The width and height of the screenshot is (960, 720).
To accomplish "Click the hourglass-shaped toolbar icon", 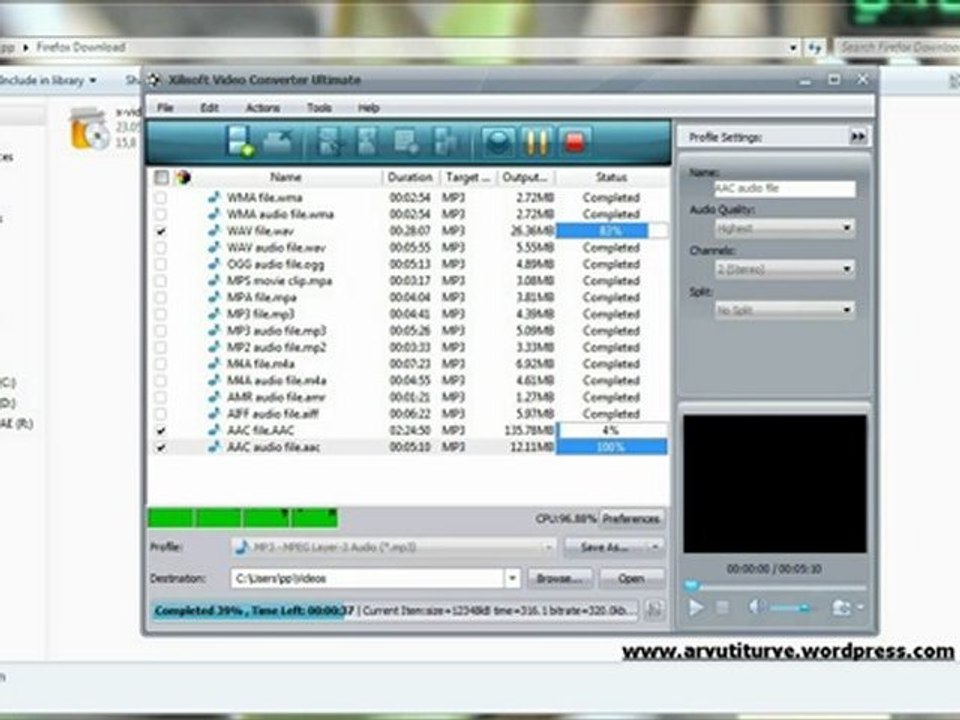I will (367, 142).
